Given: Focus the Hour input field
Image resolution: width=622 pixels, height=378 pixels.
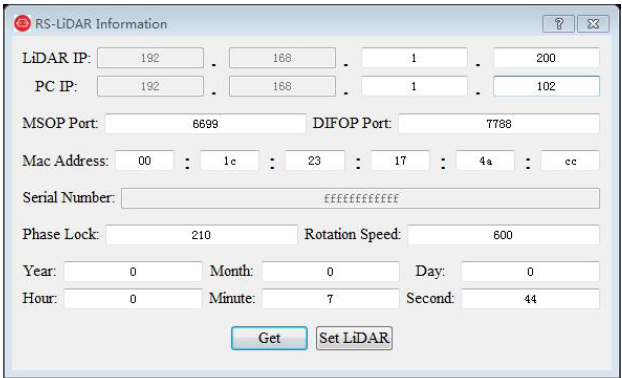Looking at the screenshot, I should tap(133, 299).
